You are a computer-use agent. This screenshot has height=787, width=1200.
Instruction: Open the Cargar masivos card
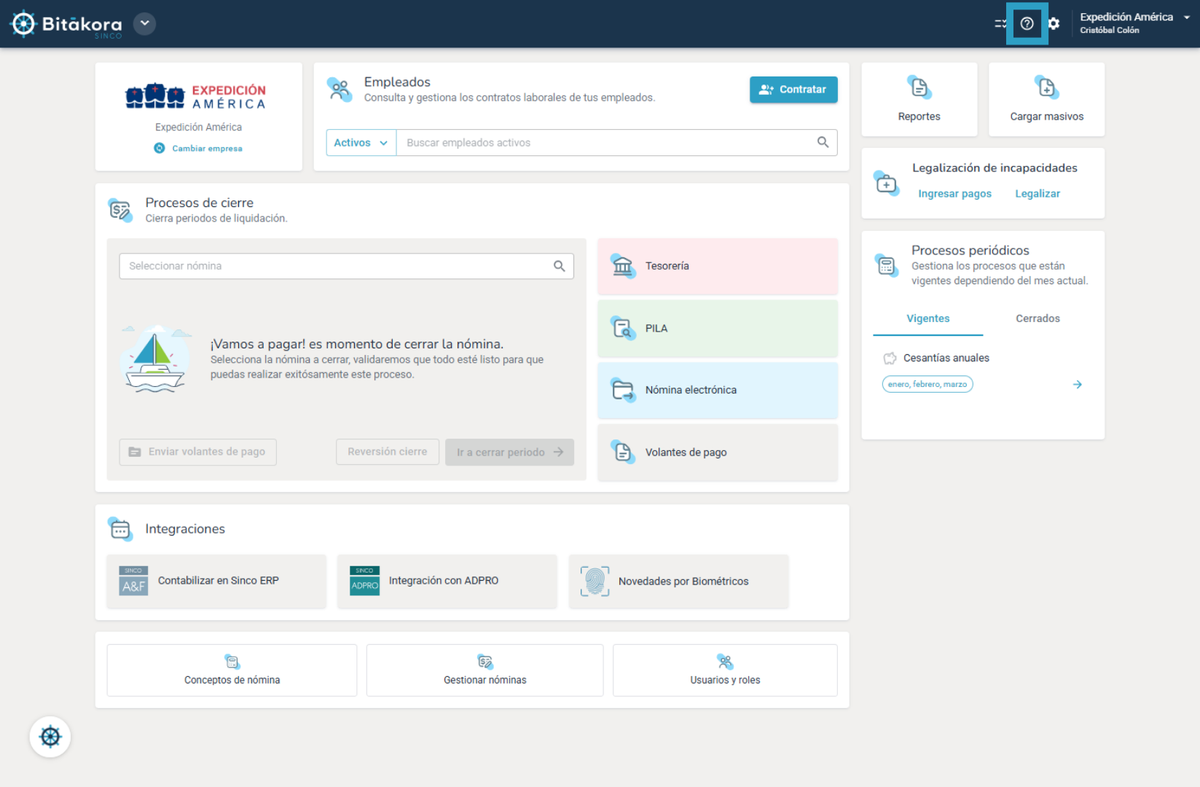click(1046, 99)
